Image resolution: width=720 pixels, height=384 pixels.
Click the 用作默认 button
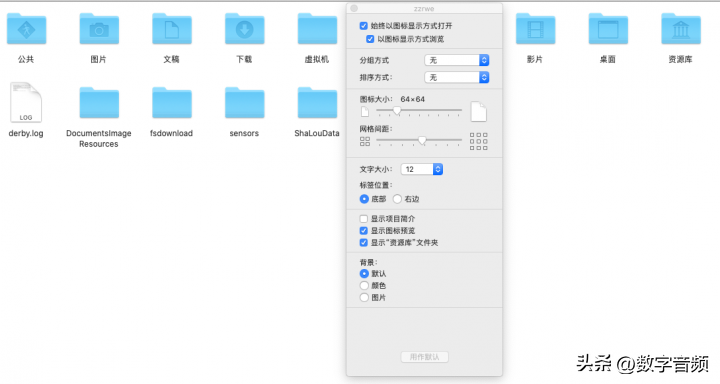pos(424,357)
